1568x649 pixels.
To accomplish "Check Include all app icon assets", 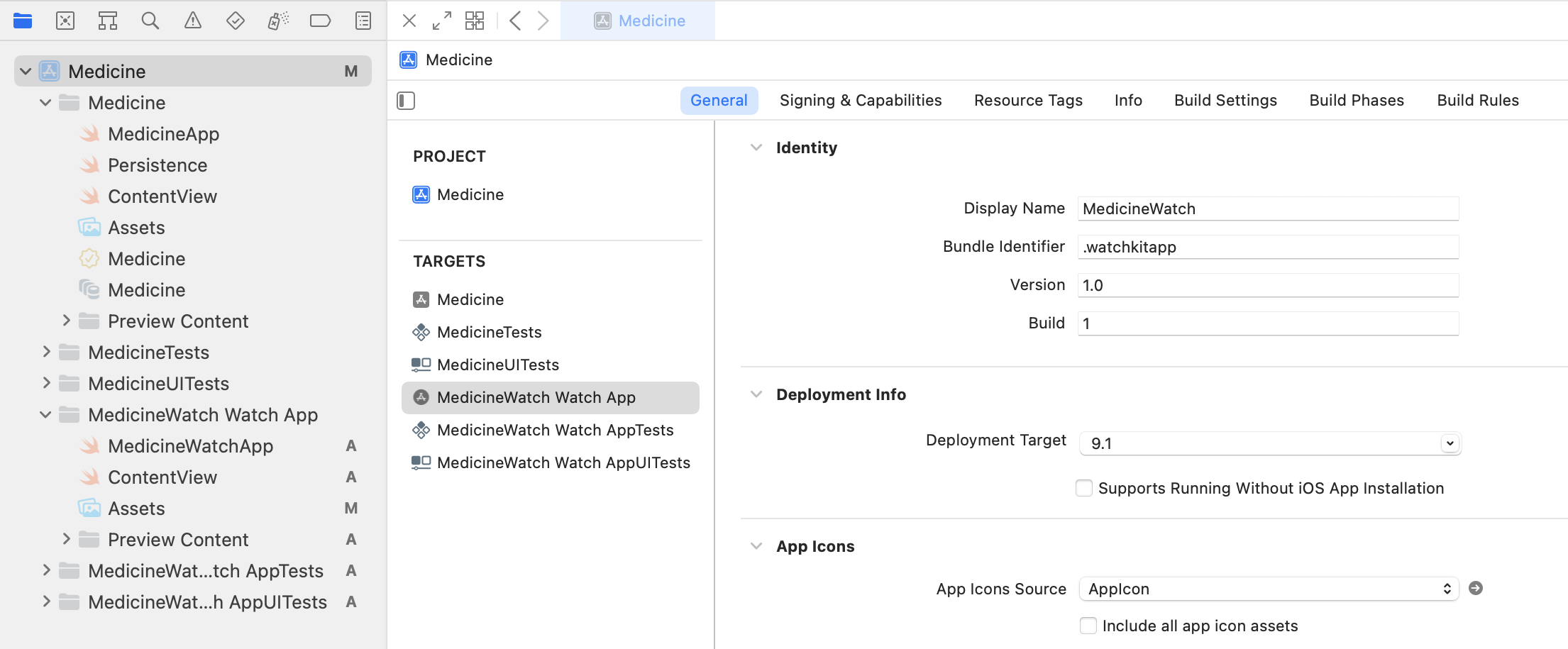I will pos(1088,626).
